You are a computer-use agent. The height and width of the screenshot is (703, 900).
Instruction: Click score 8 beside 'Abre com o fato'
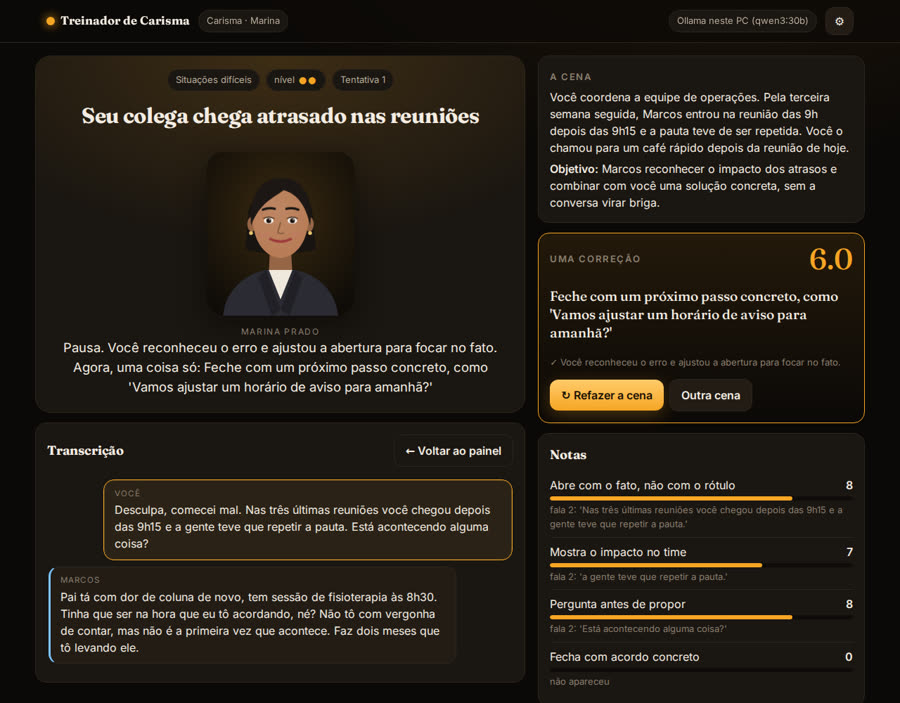pyautogui.click(x=849, y=486)
